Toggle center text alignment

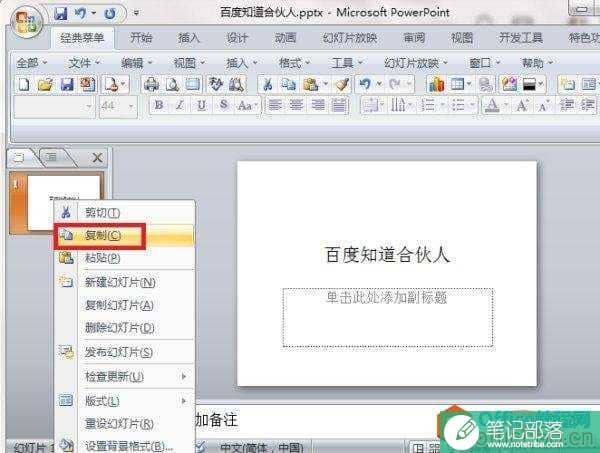(x=296, y=105)
